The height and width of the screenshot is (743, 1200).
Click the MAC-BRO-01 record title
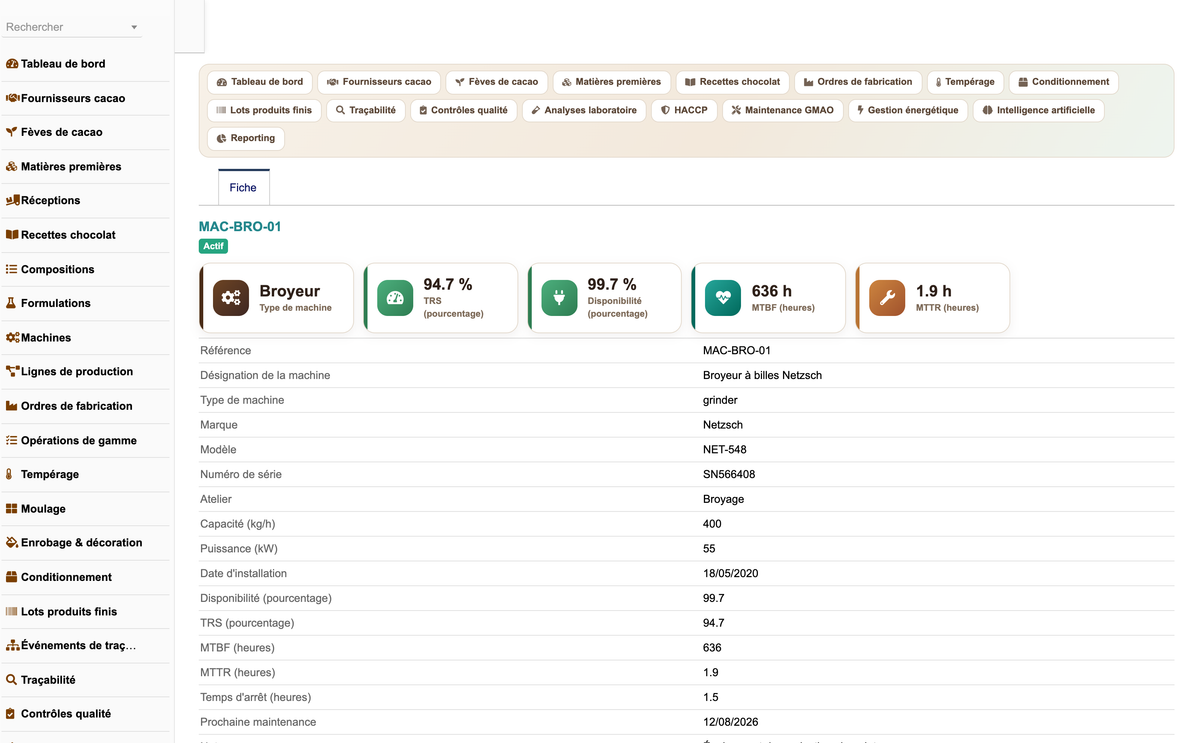coord(240,227)
